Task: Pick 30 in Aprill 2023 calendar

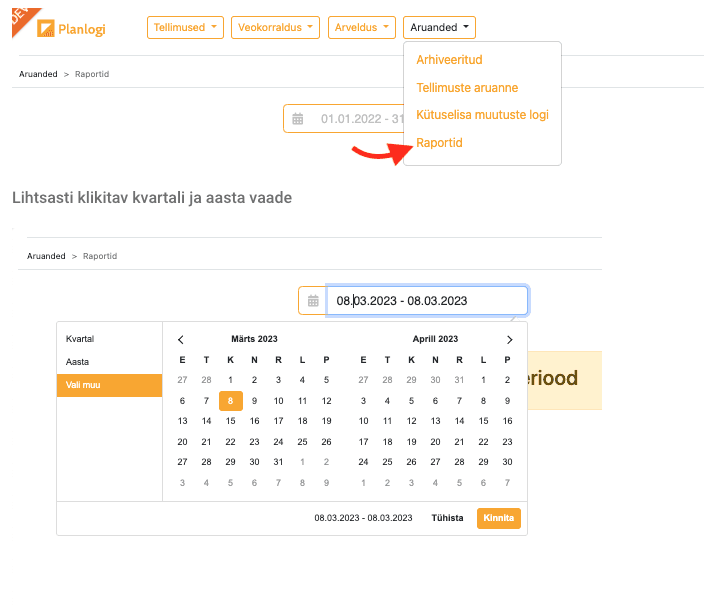Action: (x=507, y=462)
